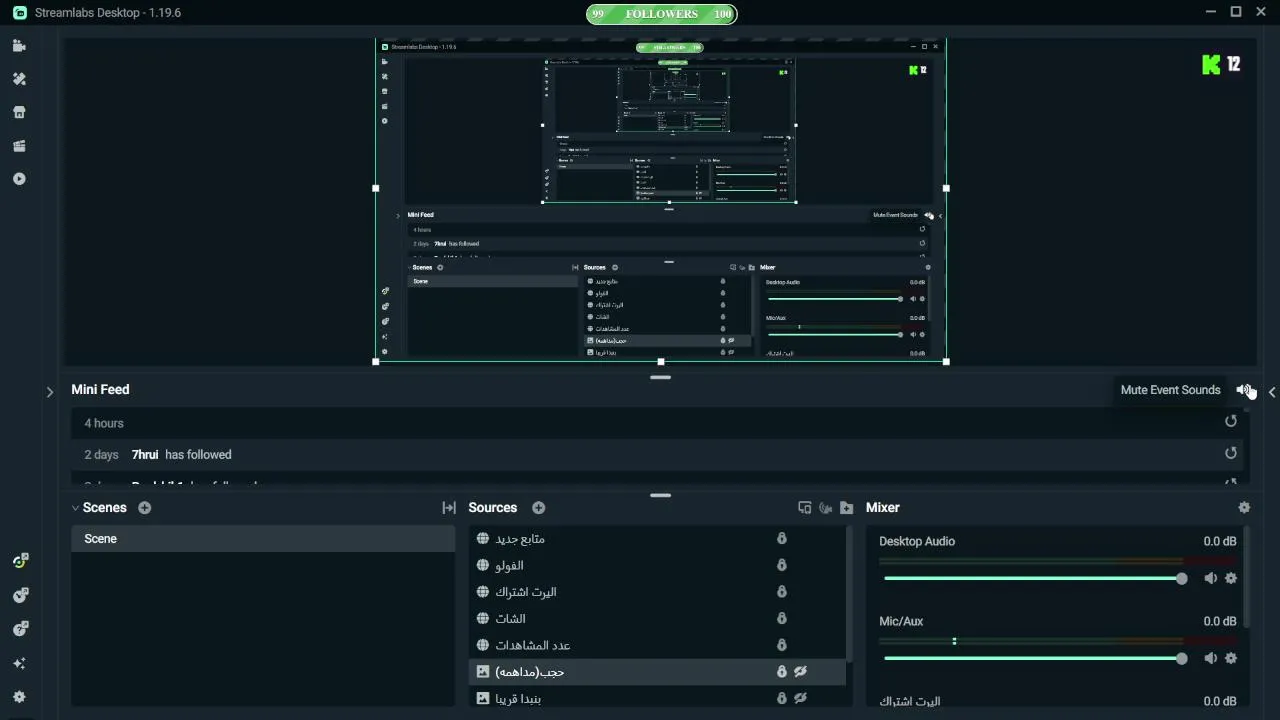The width and height of the screenshot is (1280, 720).
Task: Click the Desktop Audio label
Action: (x=917, y=541)
